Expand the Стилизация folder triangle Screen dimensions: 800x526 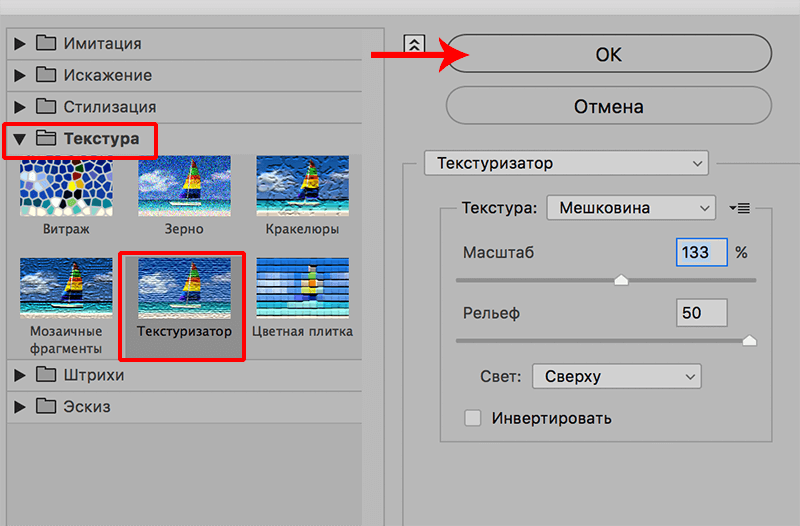pos(20,107)
